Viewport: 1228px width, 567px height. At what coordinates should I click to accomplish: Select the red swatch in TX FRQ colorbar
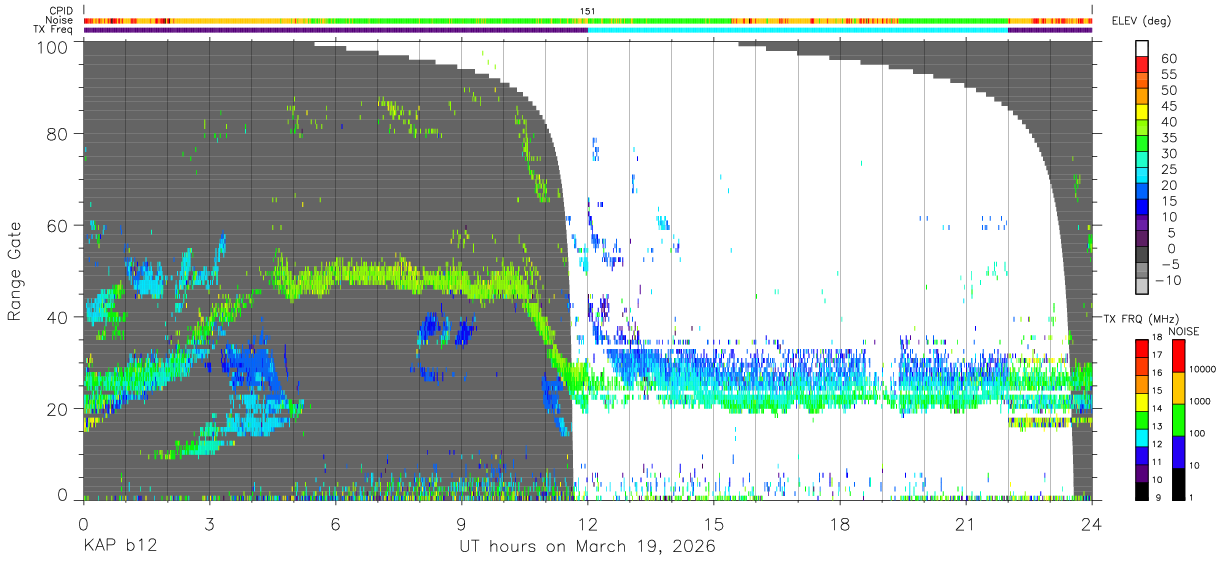click(1142, 348)
